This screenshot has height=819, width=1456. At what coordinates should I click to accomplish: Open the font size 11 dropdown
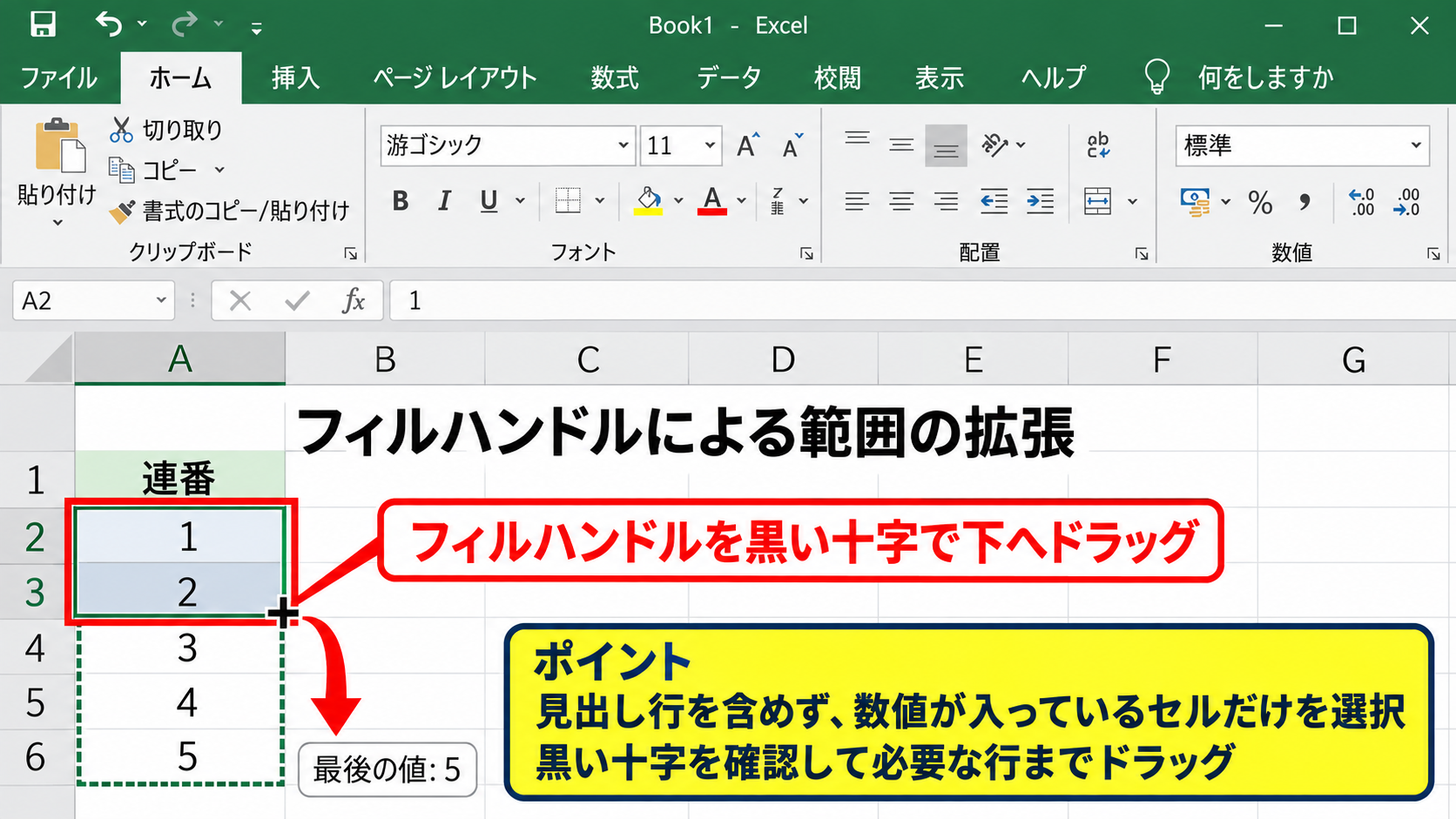(x=710, y=145)
